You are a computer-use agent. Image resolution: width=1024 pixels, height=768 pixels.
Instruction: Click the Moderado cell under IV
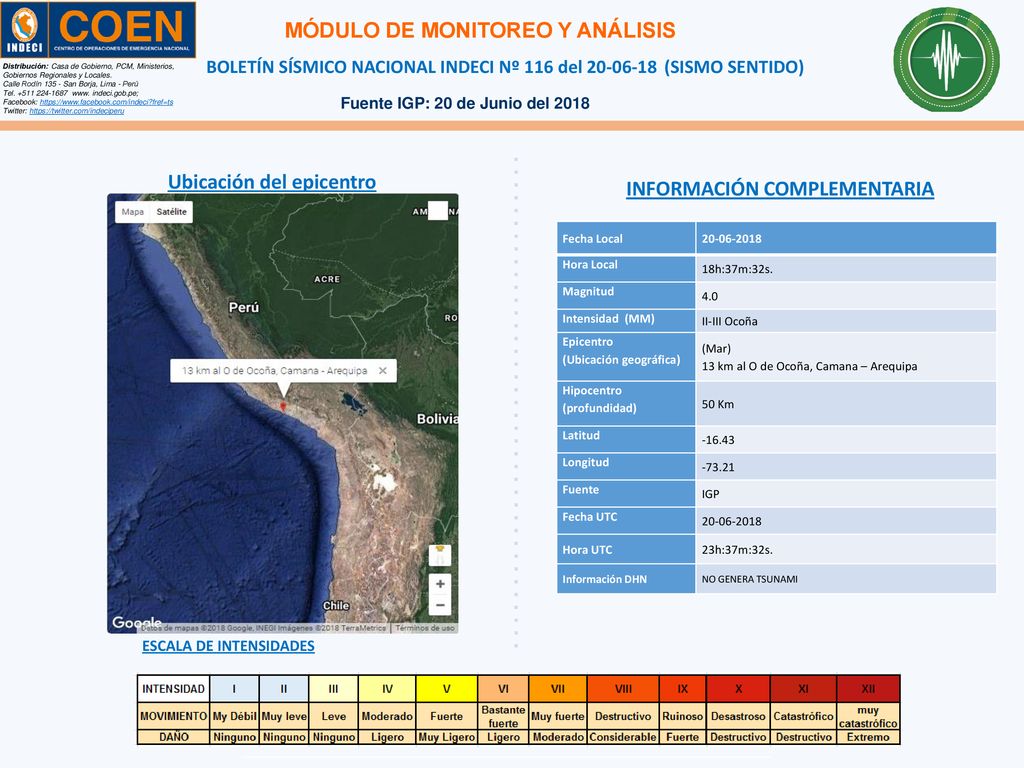click(387, 716)
